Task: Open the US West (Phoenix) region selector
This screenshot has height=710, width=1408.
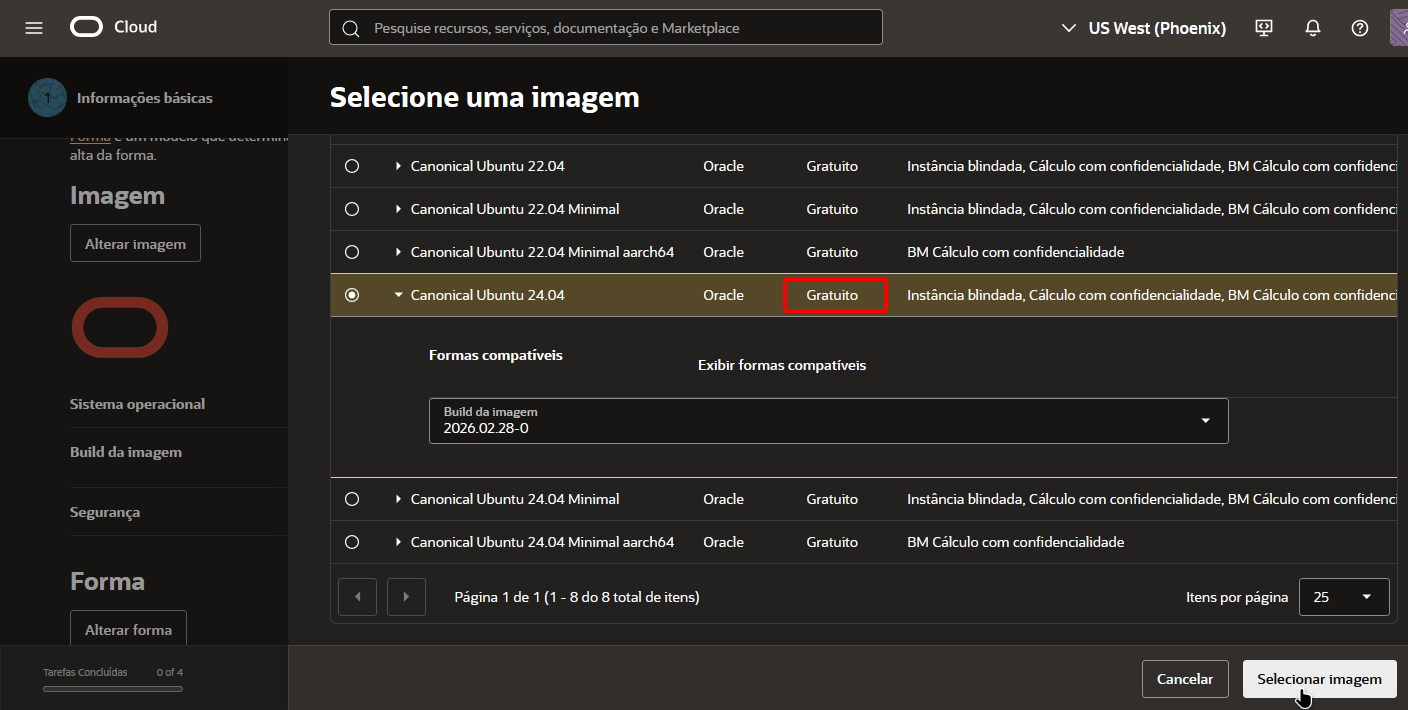Action: [x=1143, y=28]
